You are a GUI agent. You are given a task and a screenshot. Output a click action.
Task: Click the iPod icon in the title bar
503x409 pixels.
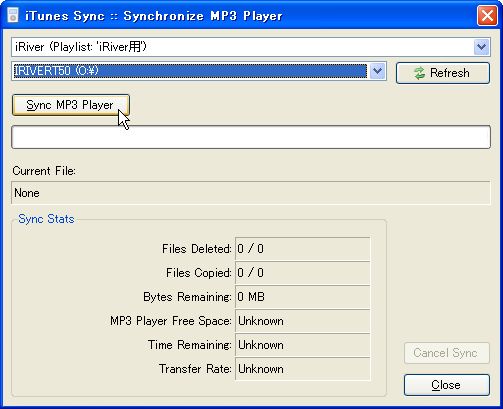click(x=12, y=15)
